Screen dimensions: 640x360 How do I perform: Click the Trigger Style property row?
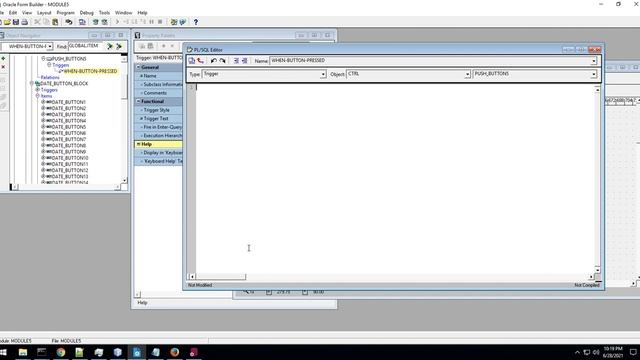[x=159, y=110]
